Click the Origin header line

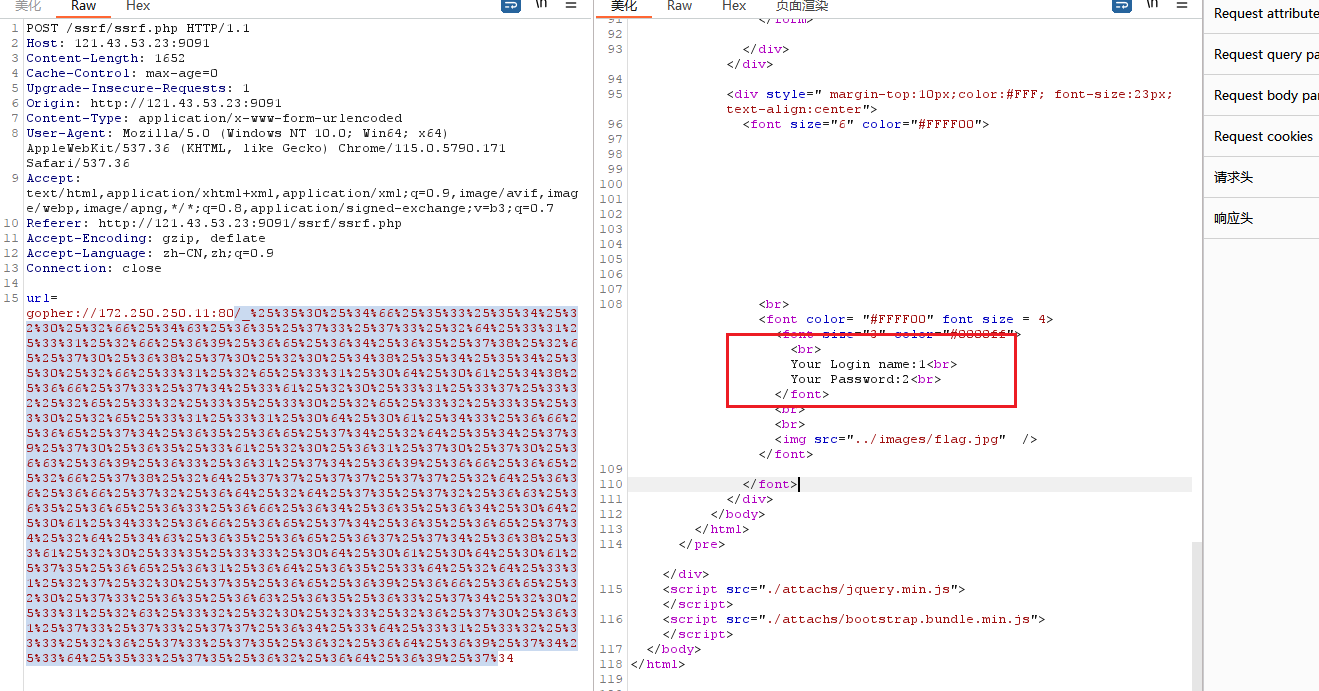[x=154, y=104]
